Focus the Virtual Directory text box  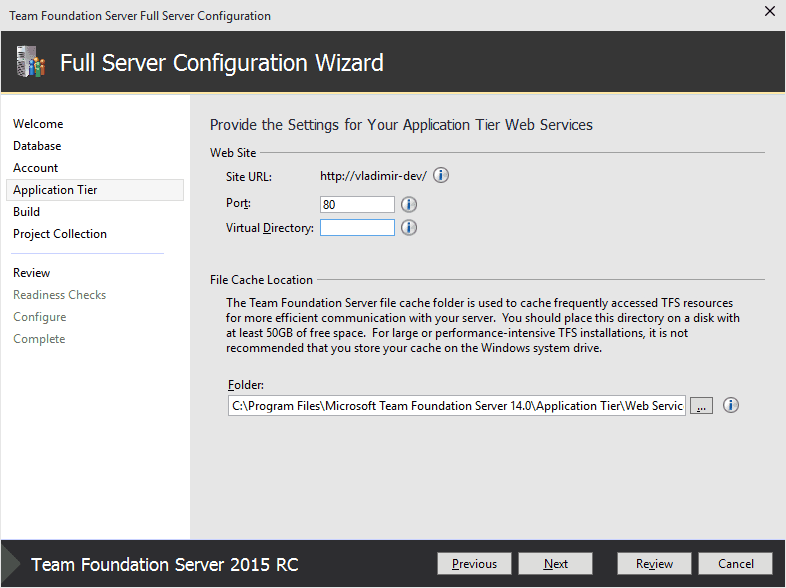tap(357, 228)
